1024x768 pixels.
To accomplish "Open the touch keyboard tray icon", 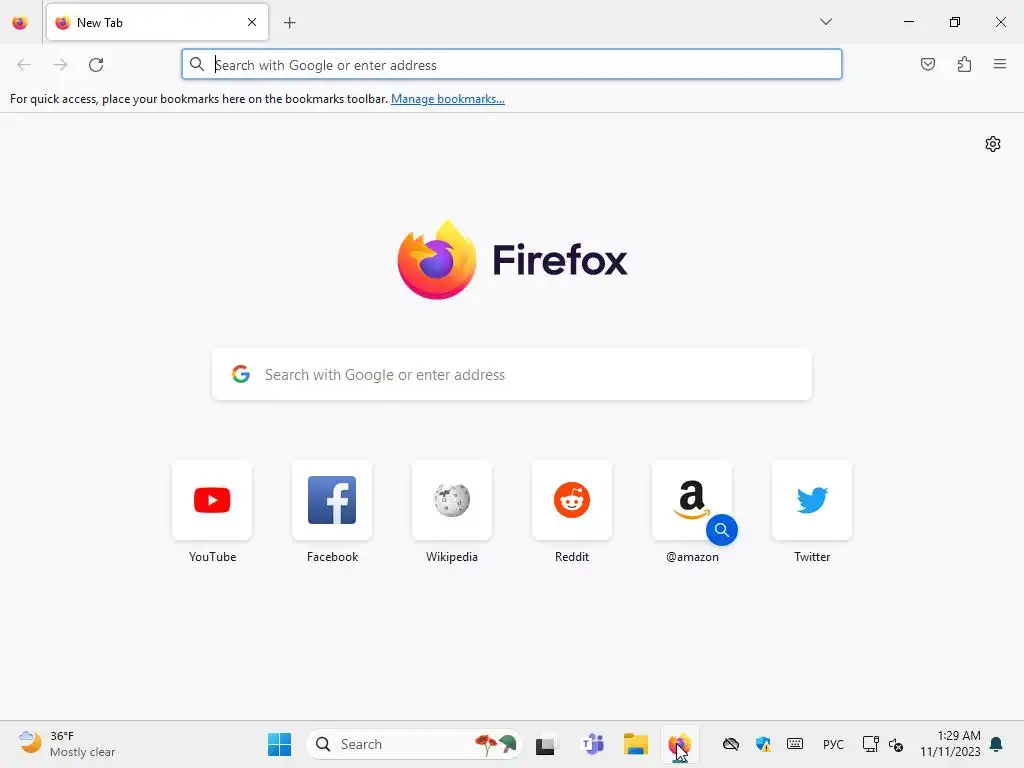I will point(795,744).
